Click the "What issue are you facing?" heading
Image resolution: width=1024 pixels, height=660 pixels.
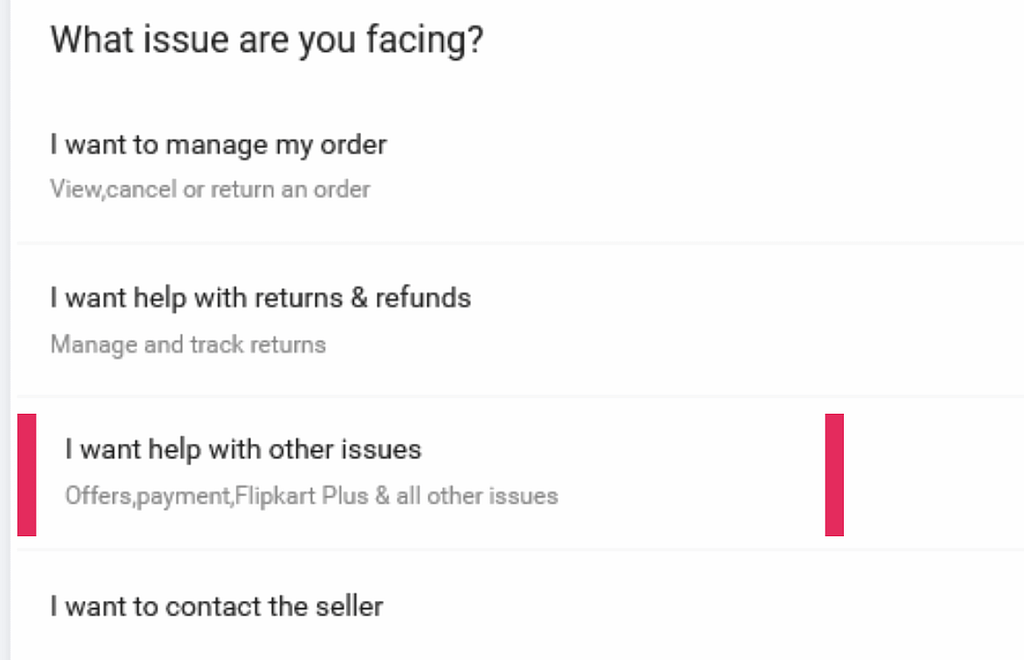click(266, 40)
